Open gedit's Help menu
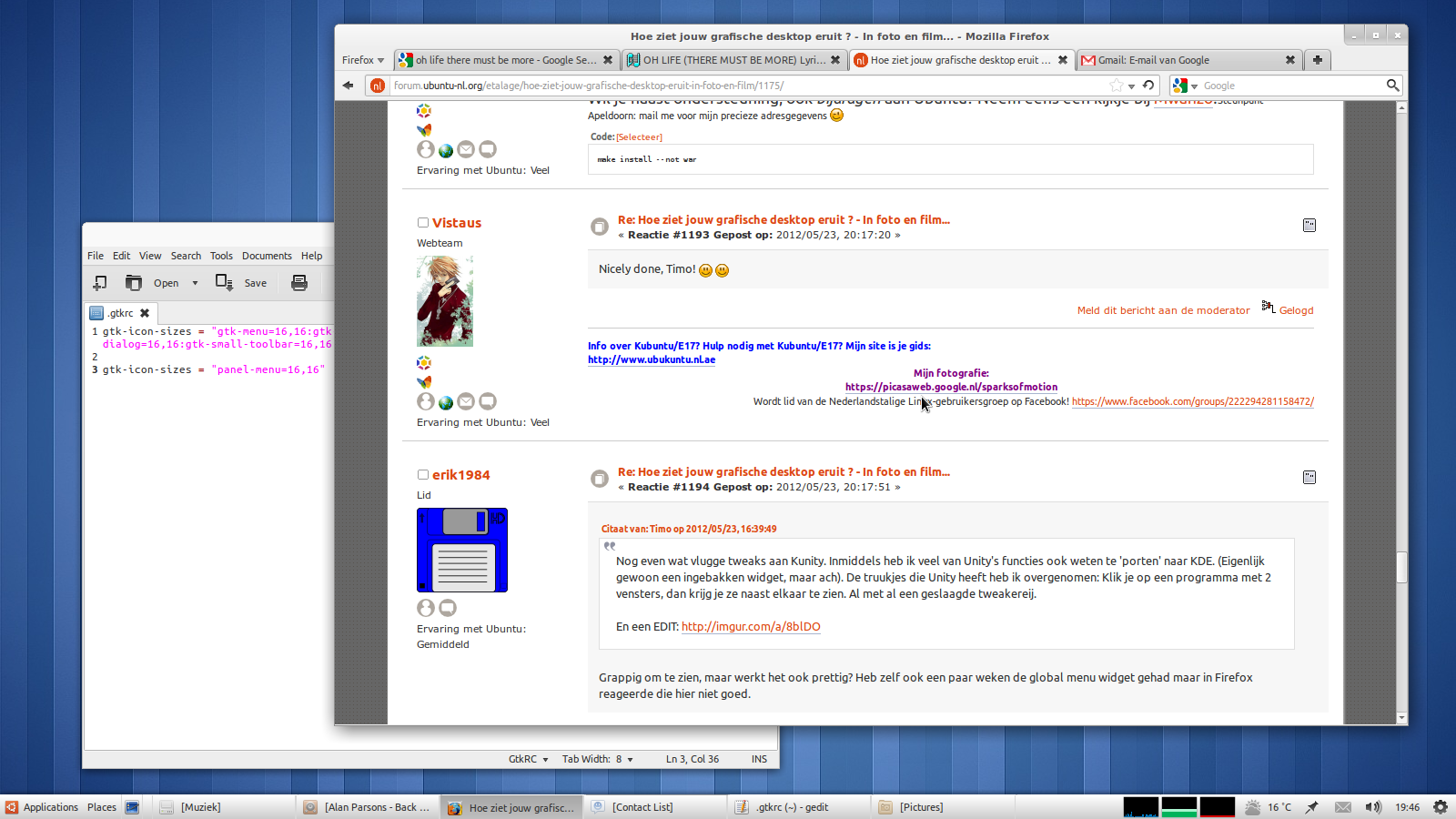The height and width of the screenshot is (819, 1456). (312, 256)
